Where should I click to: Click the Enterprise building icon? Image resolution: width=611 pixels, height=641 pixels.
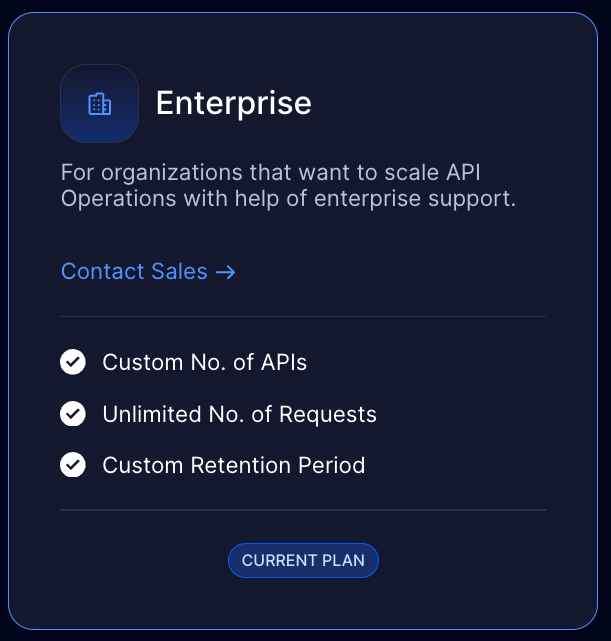[x=99, y=104]
